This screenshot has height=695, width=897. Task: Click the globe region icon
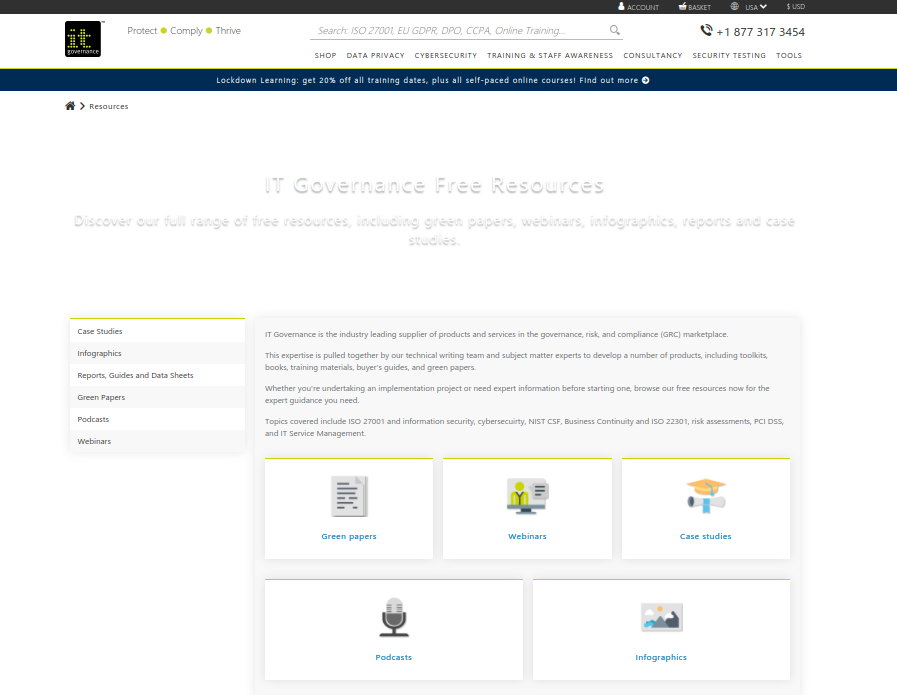[x=735, y=6]
